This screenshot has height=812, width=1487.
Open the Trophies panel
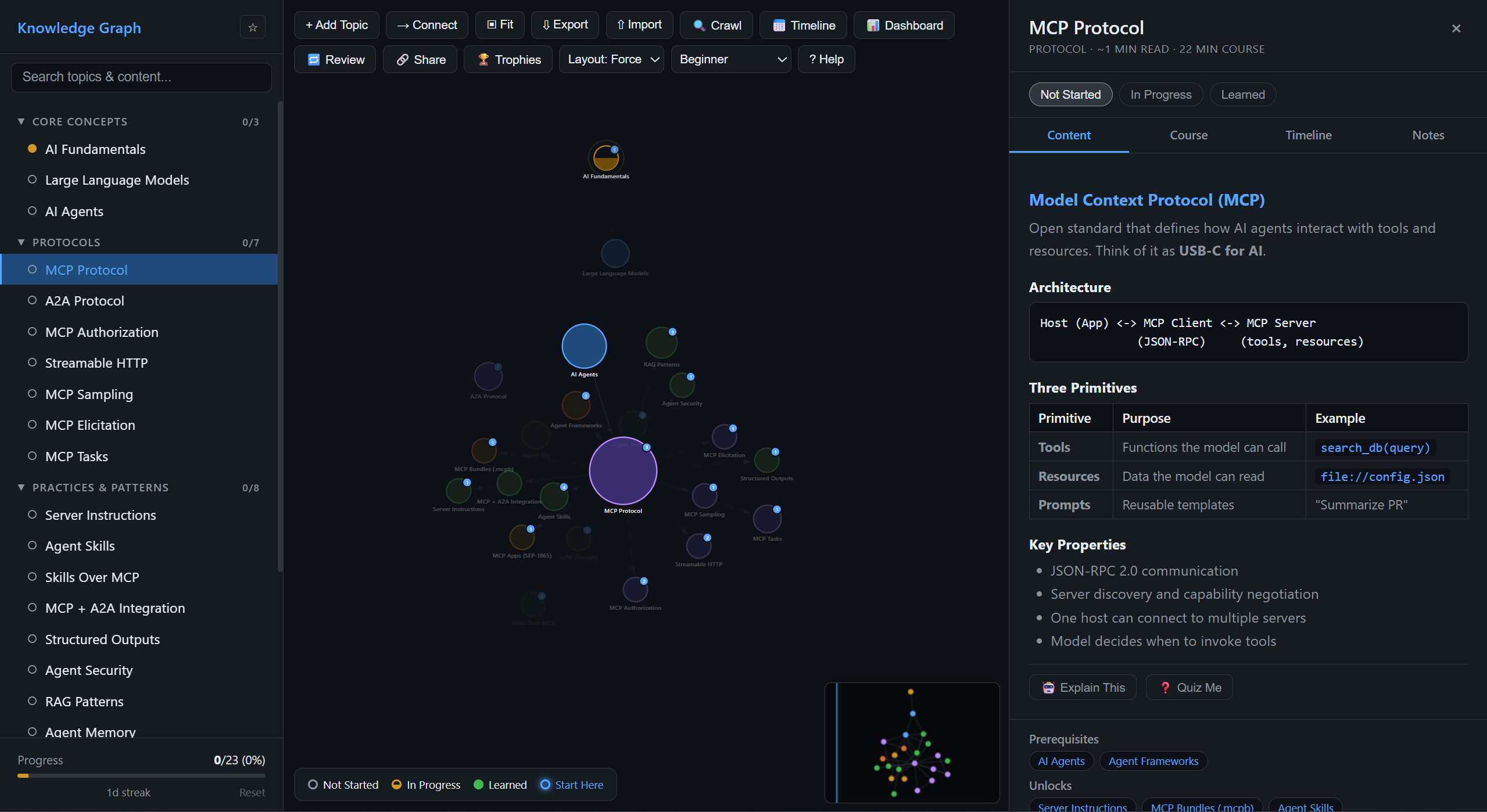point(508,59)
